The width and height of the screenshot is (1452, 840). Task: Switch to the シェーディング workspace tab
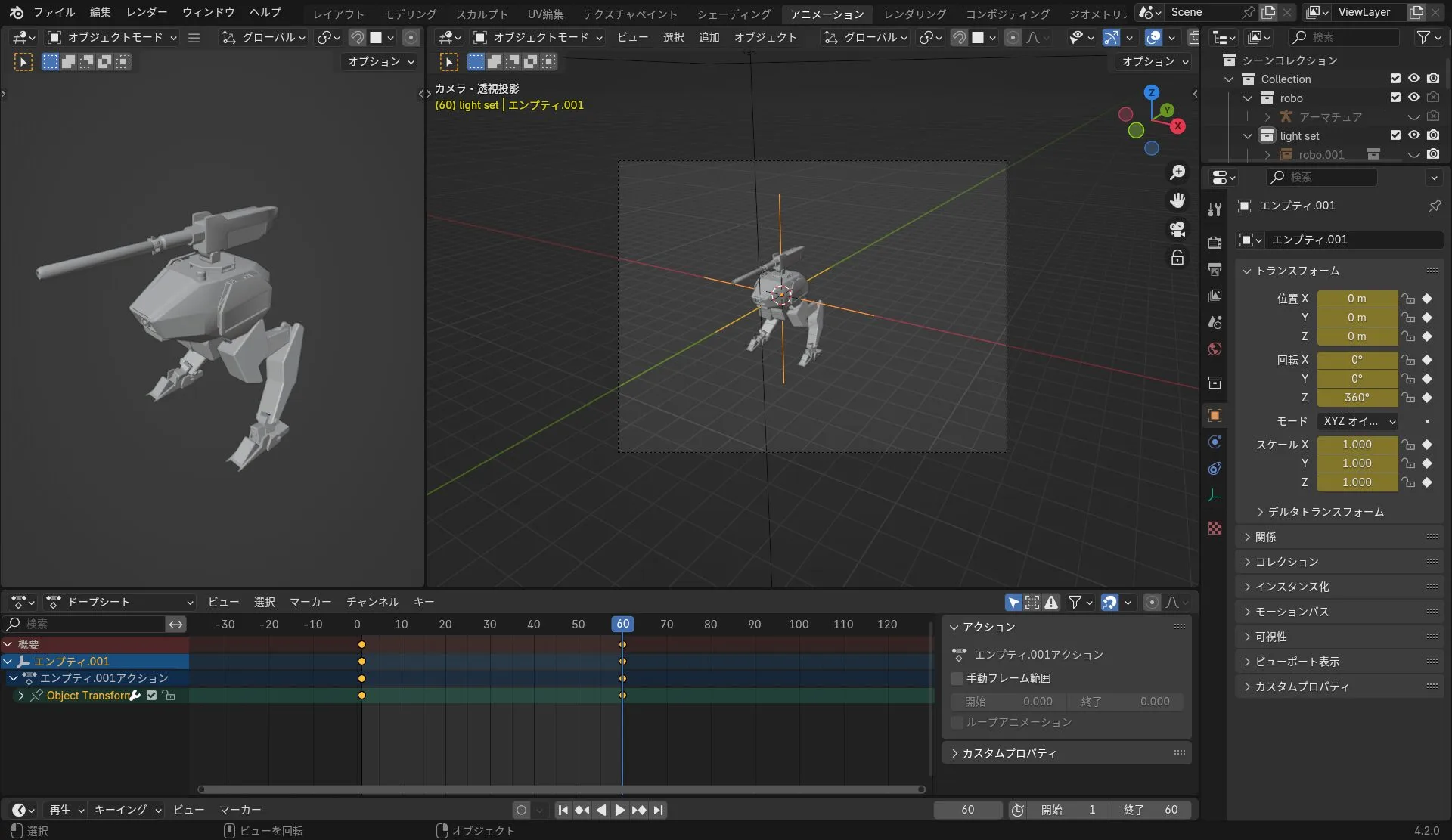coord(733,14)
